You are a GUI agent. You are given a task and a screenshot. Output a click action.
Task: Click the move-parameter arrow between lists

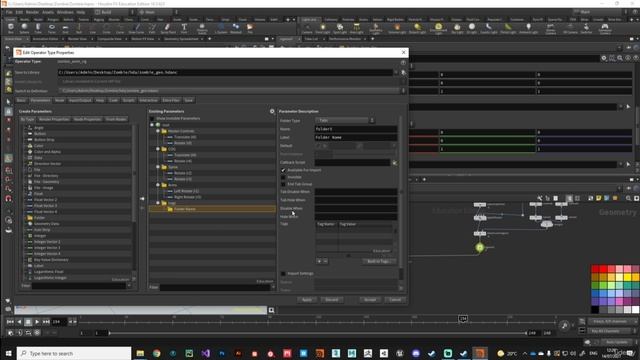(x=142, y=199)
